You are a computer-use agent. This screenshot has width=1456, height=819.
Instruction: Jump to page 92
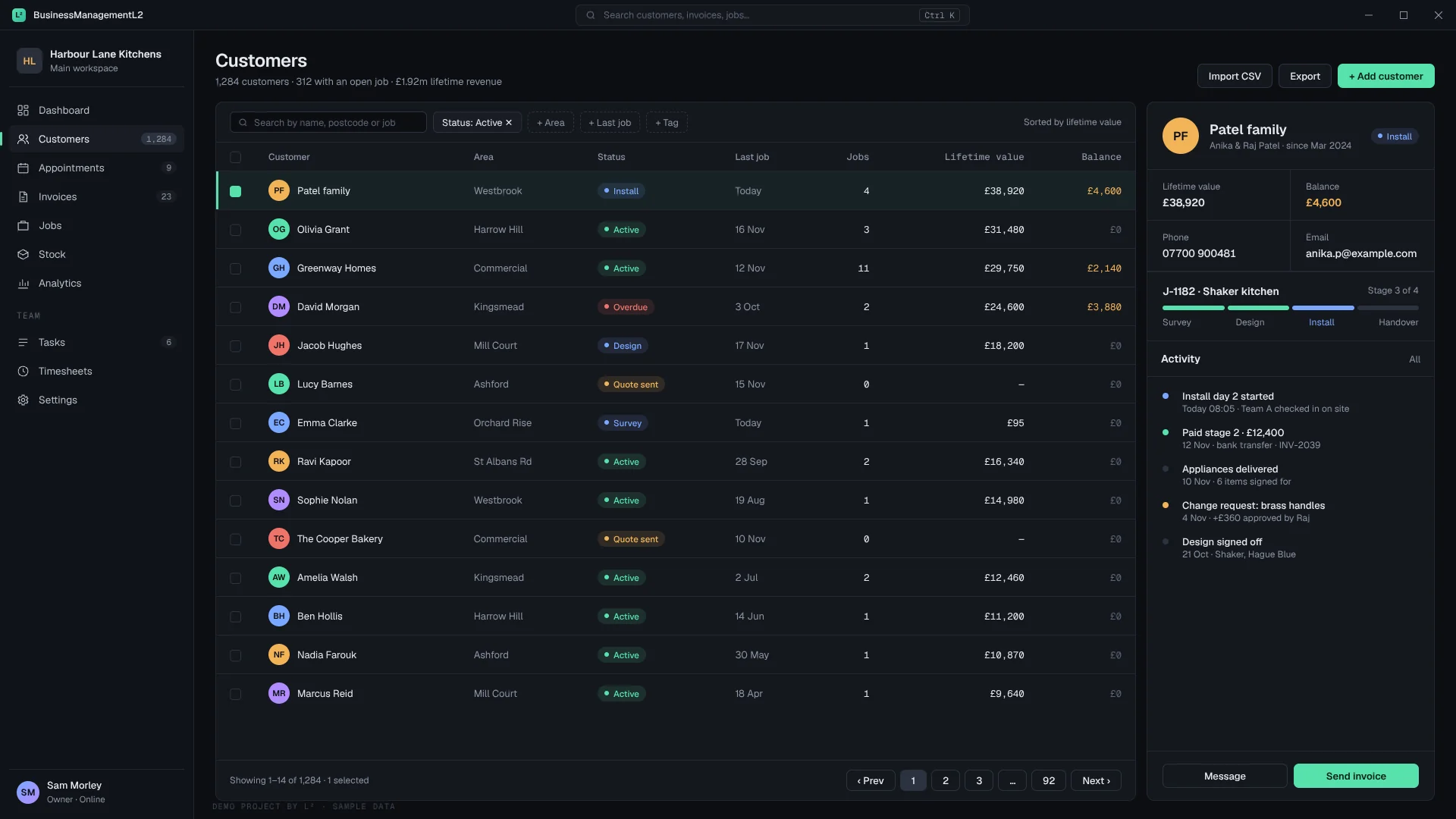point(1049,780)
